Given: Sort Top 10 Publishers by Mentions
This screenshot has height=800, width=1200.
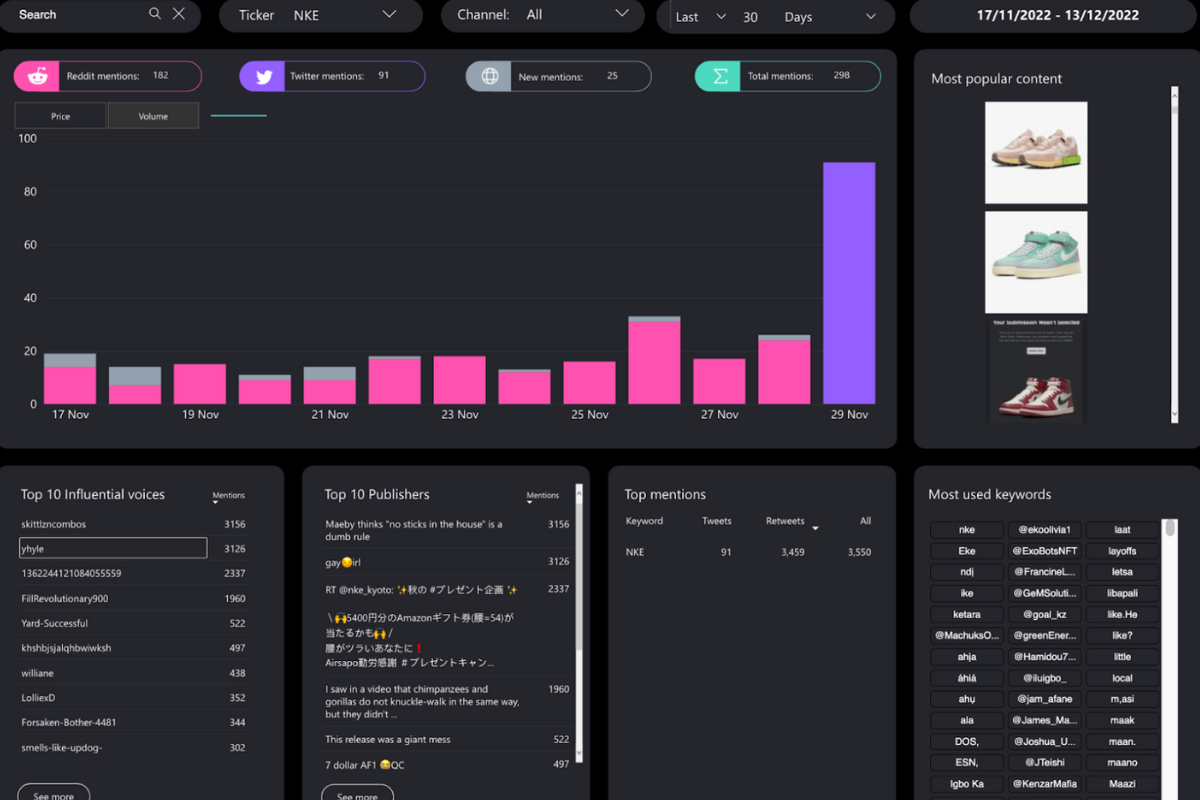Looking at the screenshot, I should tap(543, 496).
